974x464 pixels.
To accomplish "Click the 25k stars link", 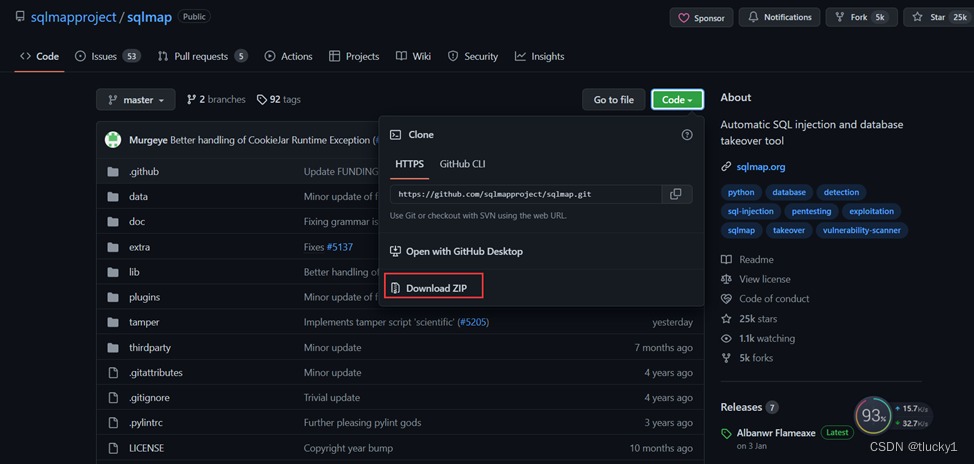I will (x=749, y=319).
